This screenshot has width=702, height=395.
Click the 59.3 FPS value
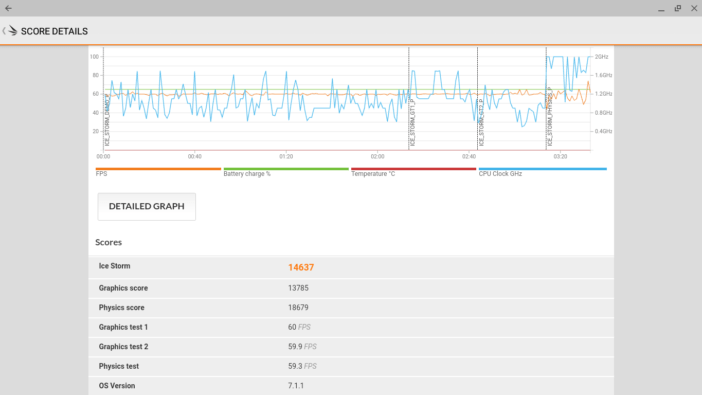[x=302, y=366]
